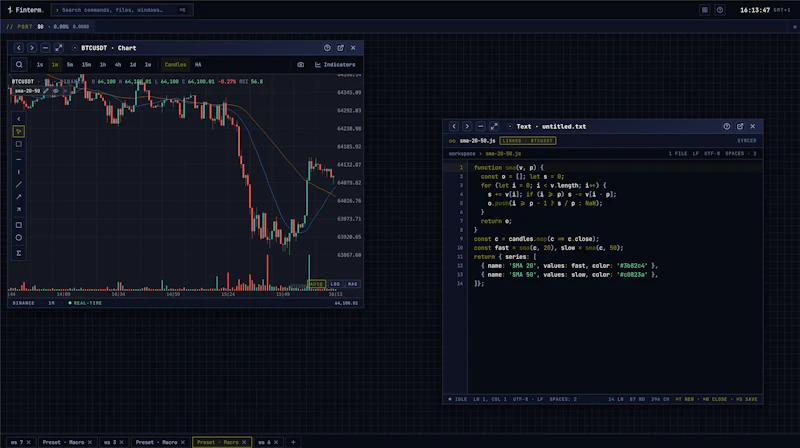Switch the chart to the 4h timeframe
800x448 pixels.
(118, 65)
